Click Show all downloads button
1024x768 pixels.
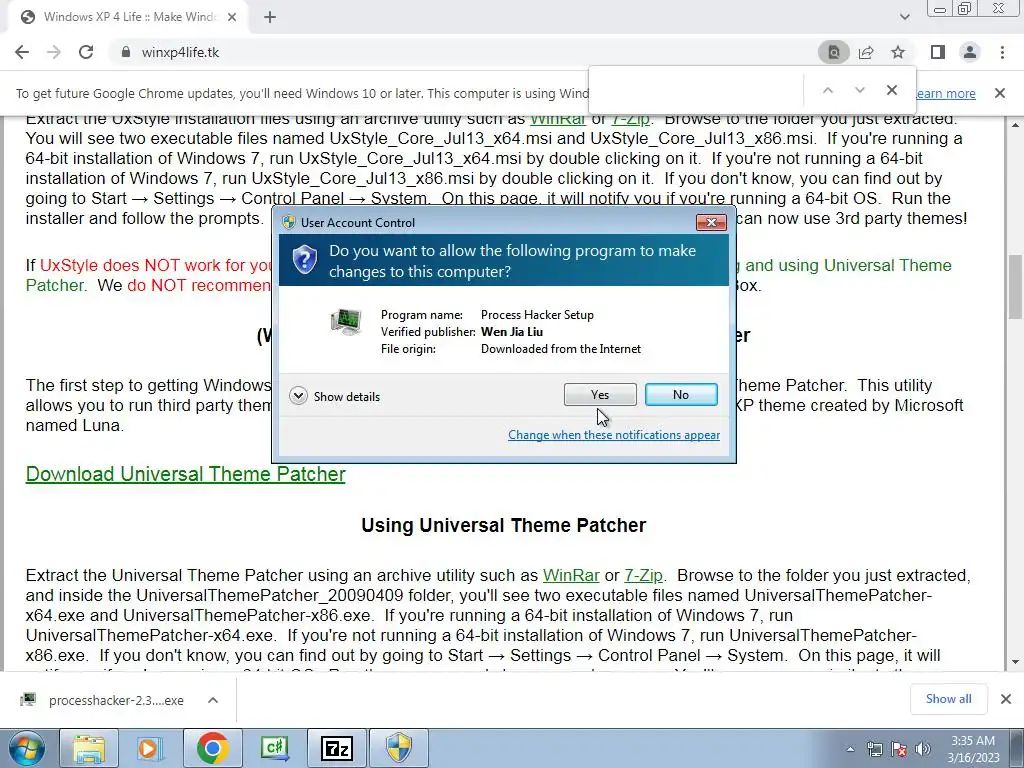coord(948,699)
